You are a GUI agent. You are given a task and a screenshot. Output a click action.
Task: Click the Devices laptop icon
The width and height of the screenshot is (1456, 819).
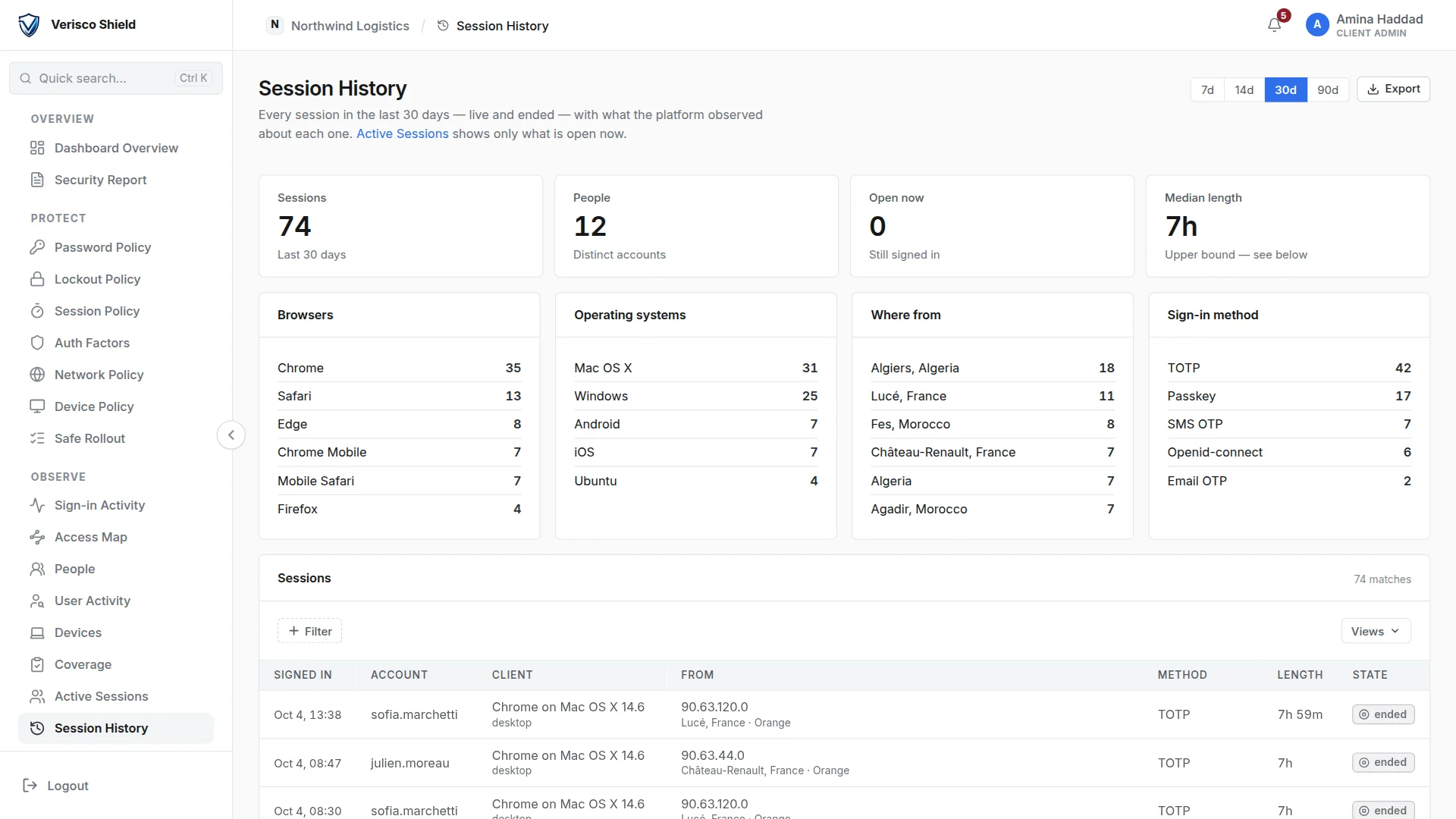click(37, 632)
